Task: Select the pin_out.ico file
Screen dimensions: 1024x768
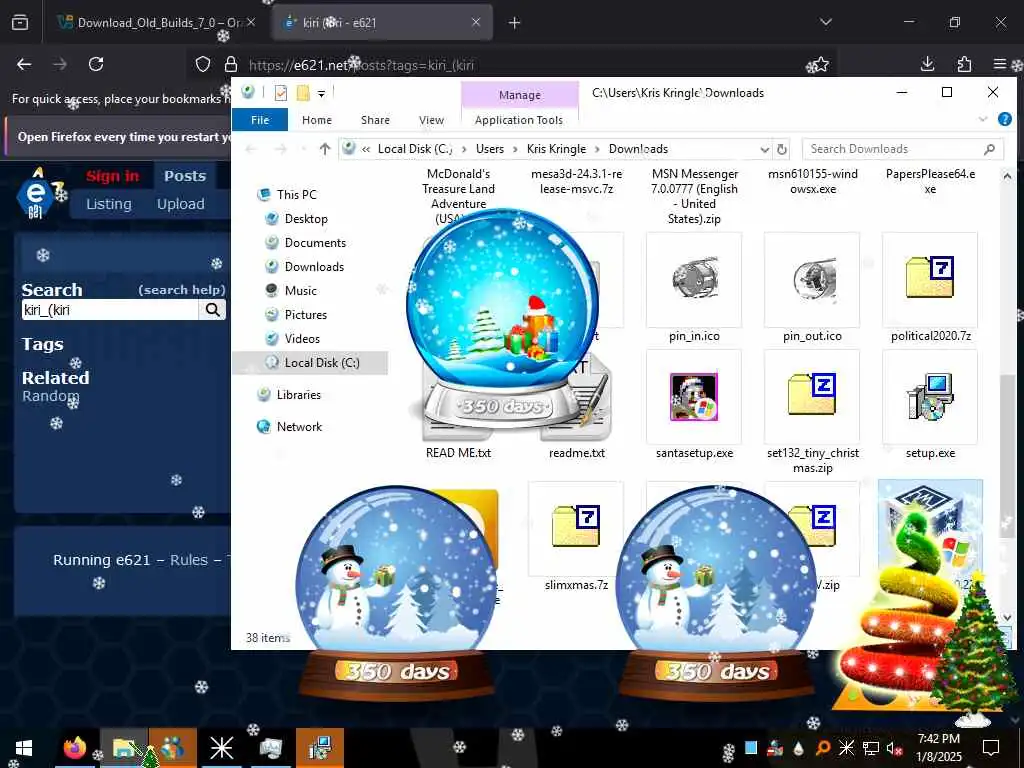Action: tap(812, 289)
